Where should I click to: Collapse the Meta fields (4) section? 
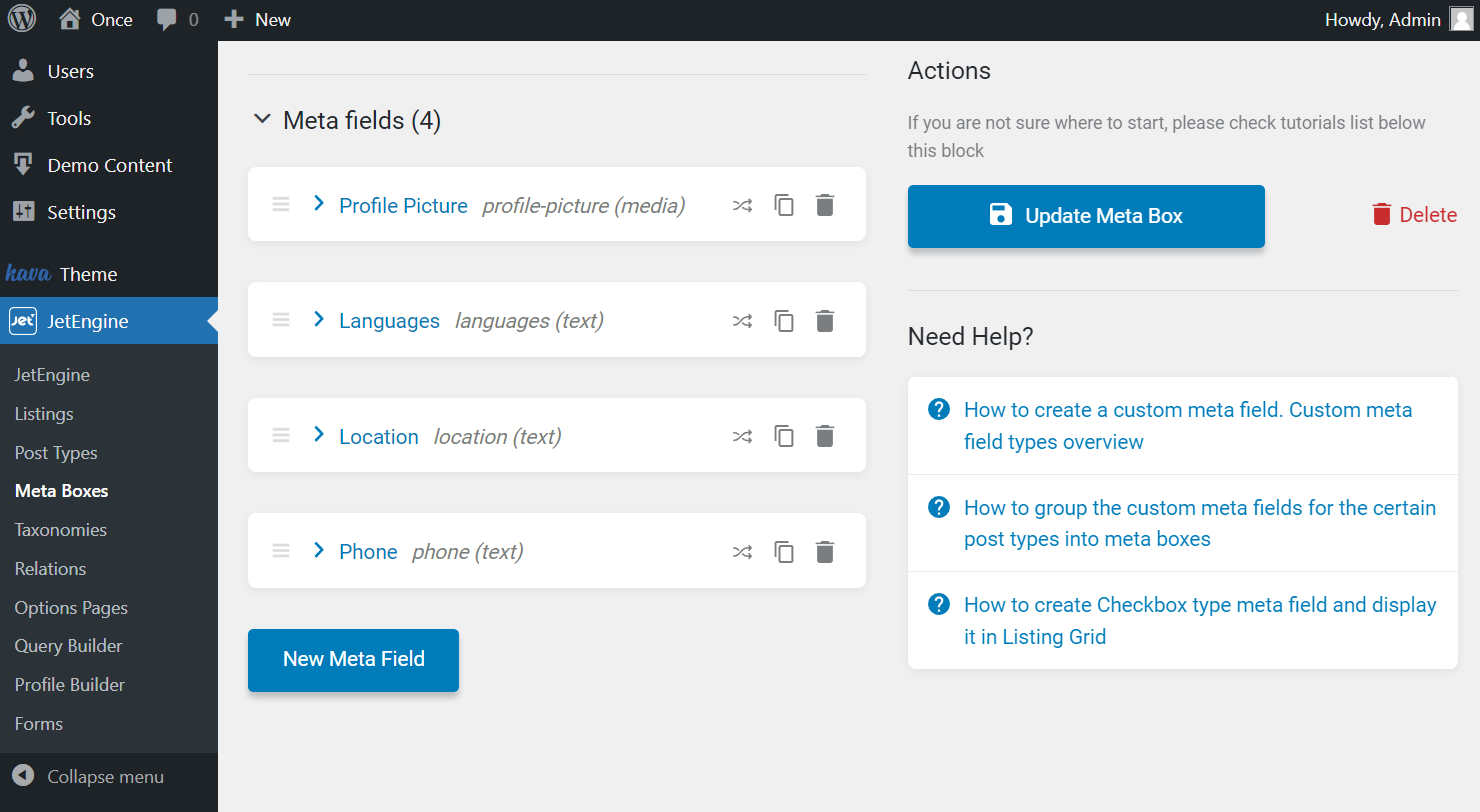pos(262,119)
